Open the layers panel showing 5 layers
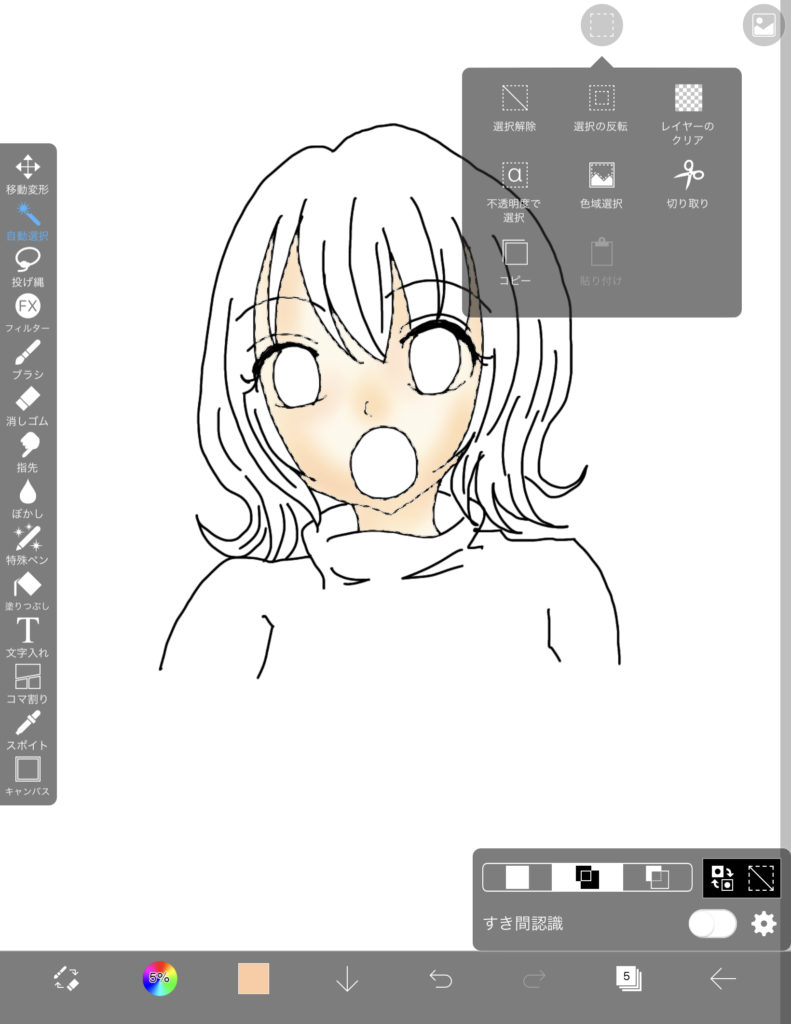The image size is (791, 1024). coord(628,979)
